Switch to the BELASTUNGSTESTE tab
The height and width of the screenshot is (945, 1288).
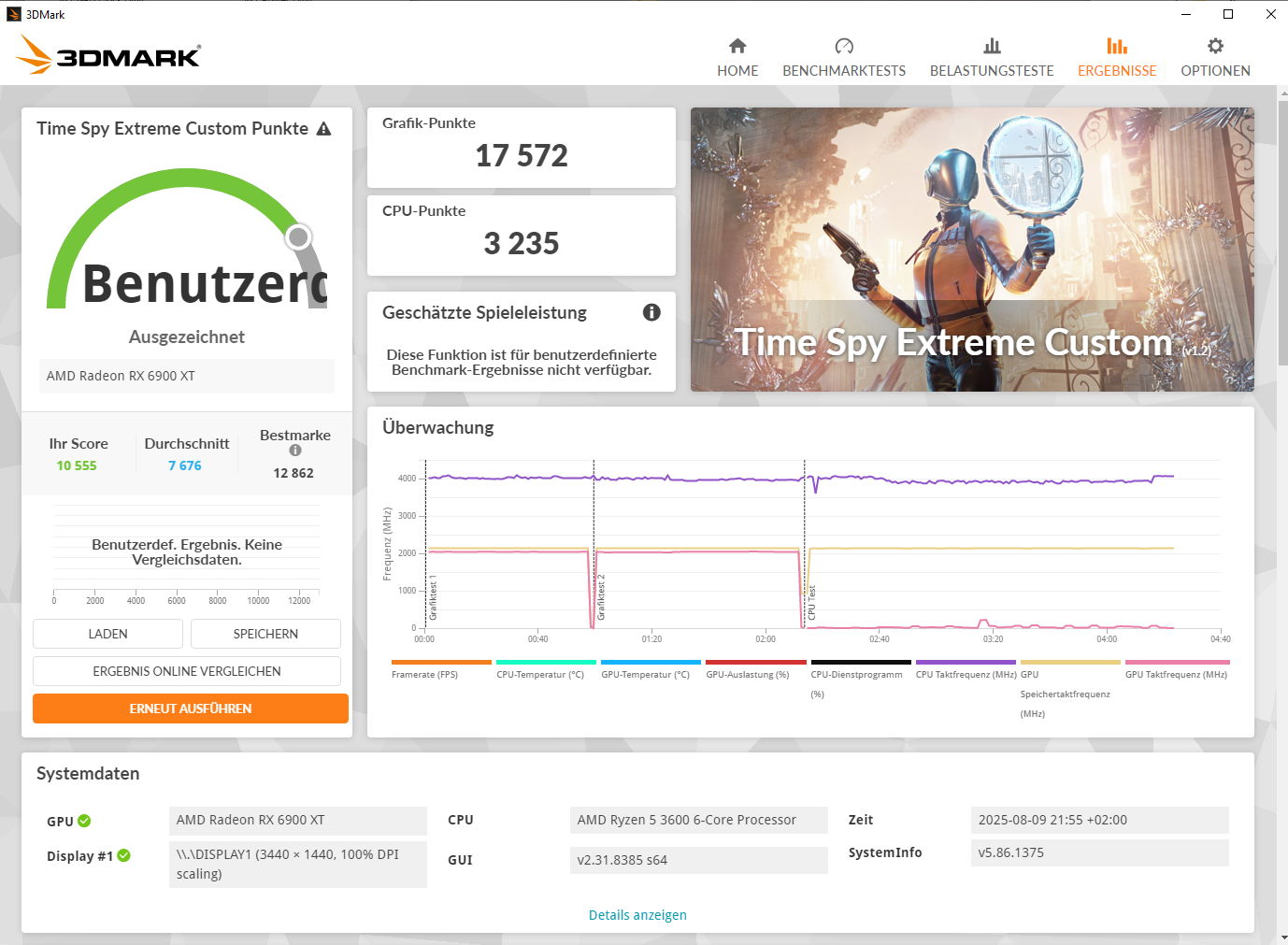coord(992,71)
